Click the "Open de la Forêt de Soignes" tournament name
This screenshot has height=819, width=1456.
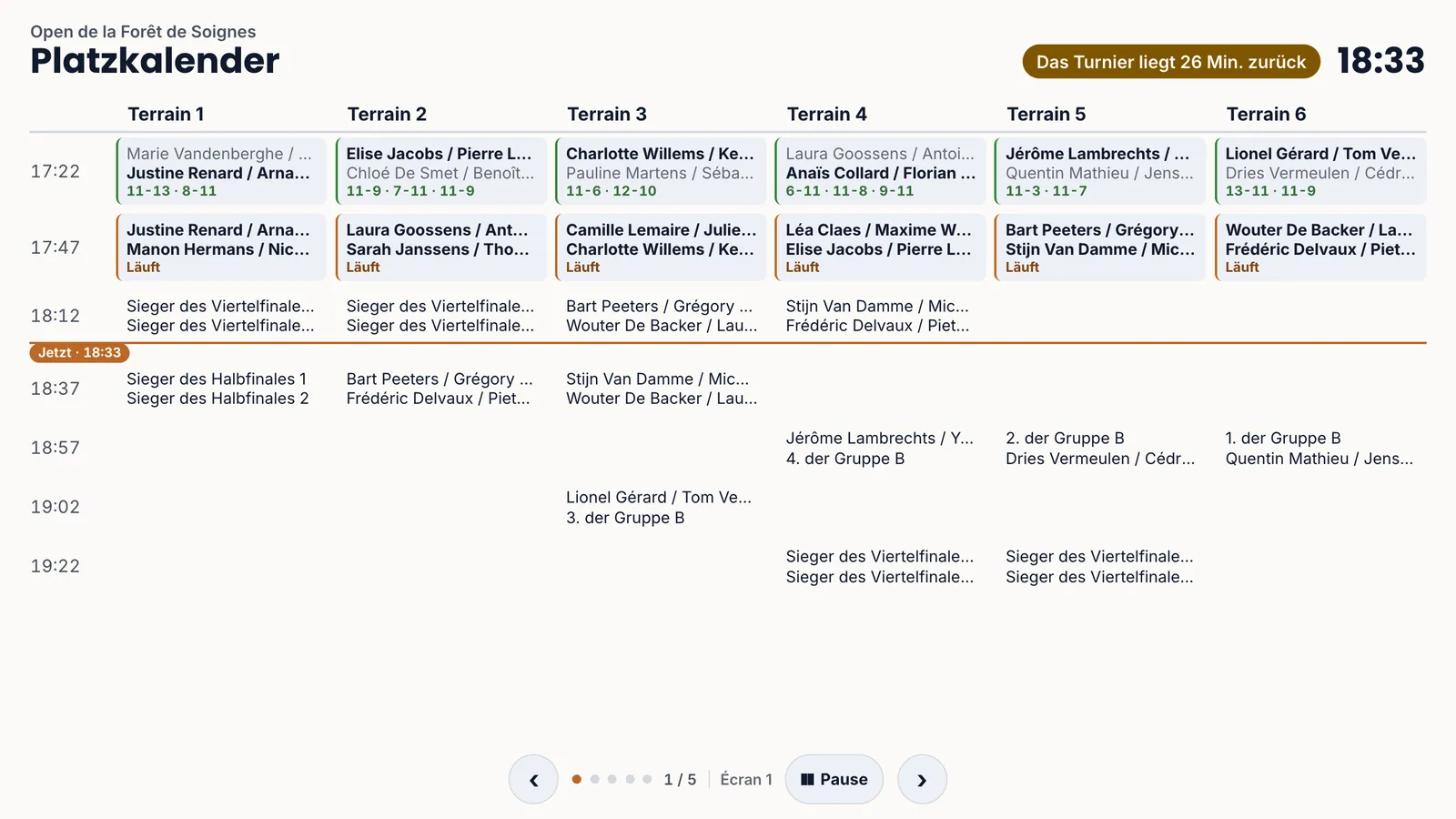(x=143, y=32)
